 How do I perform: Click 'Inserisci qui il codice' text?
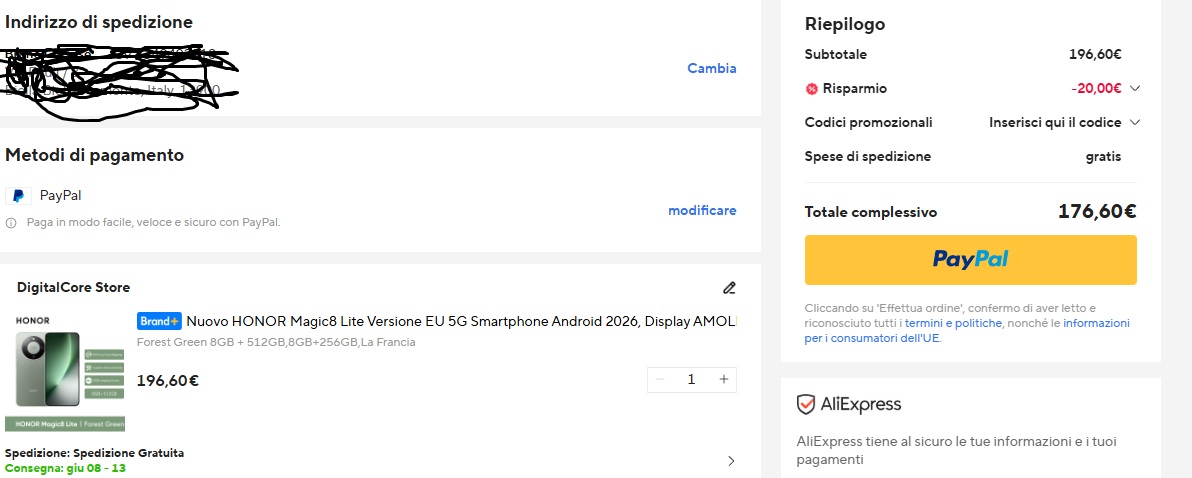click(x=1055, y=122)
